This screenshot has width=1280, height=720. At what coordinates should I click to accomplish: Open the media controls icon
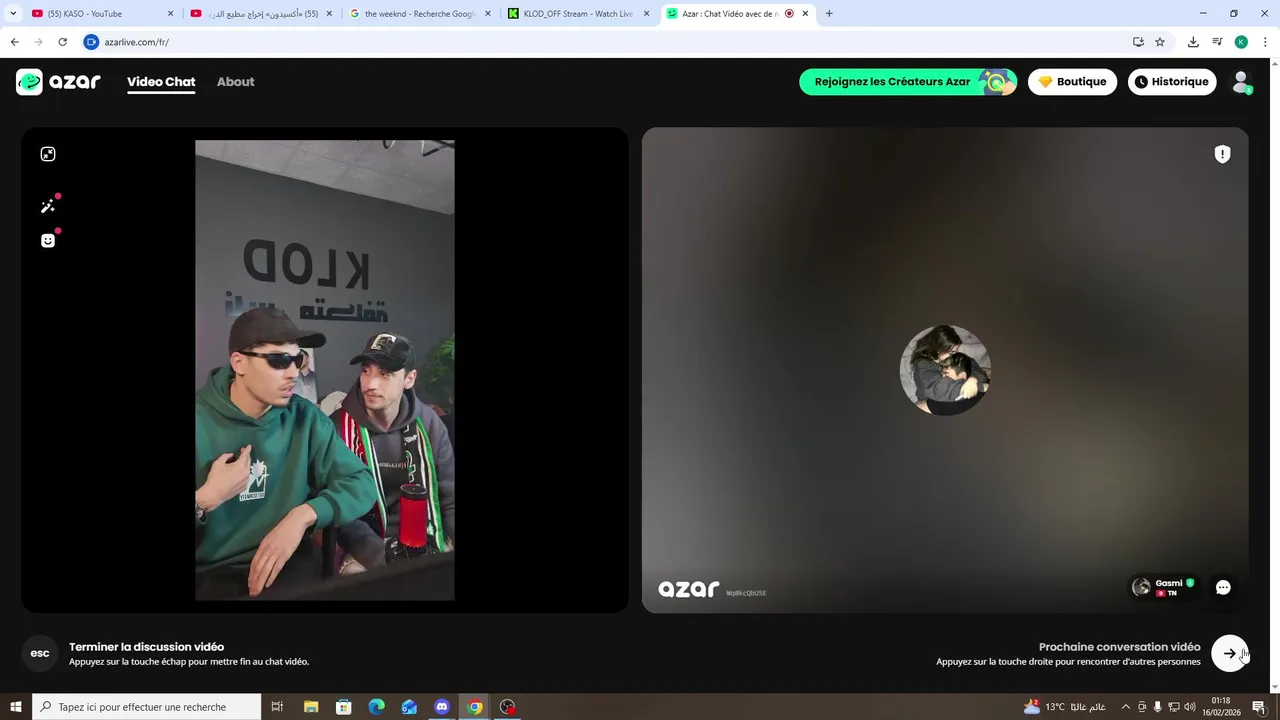click(1217, 42)
